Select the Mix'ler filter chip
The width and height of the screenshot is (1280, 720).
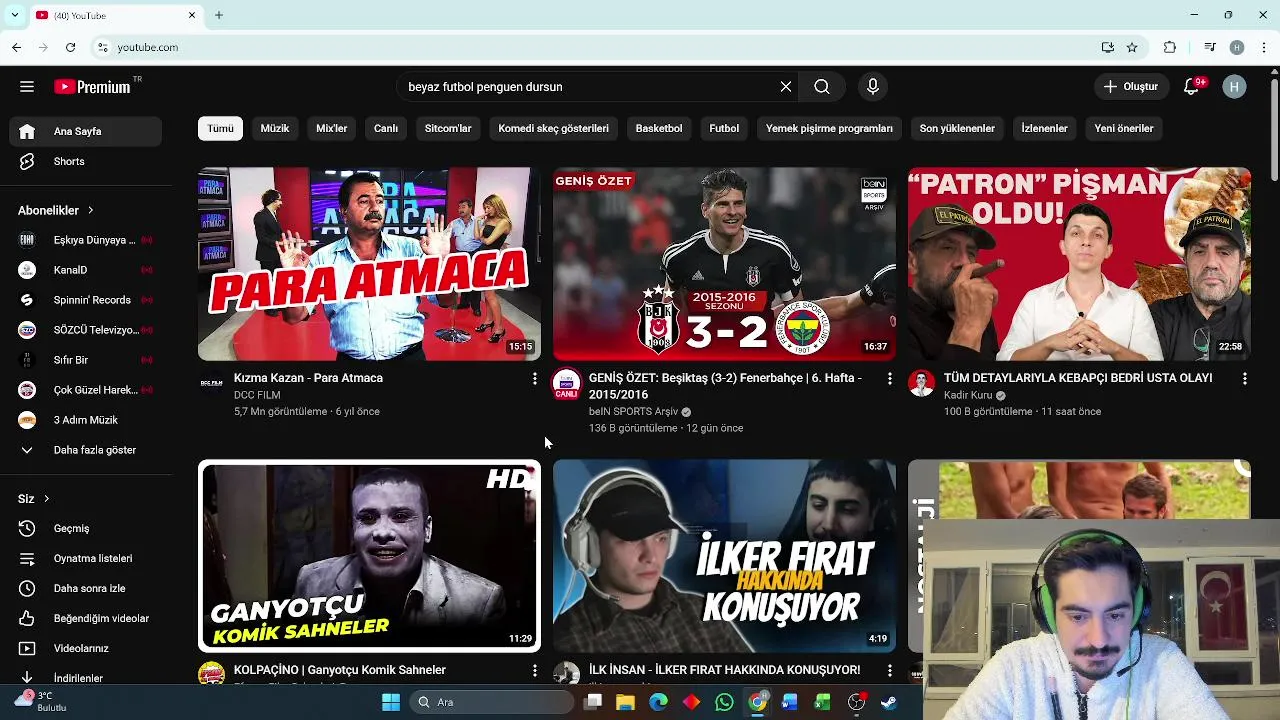coord(332,128)
